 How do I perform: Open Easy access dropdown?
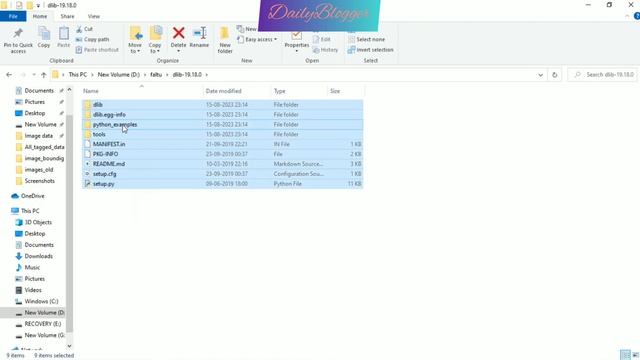[x=257, y=40]
